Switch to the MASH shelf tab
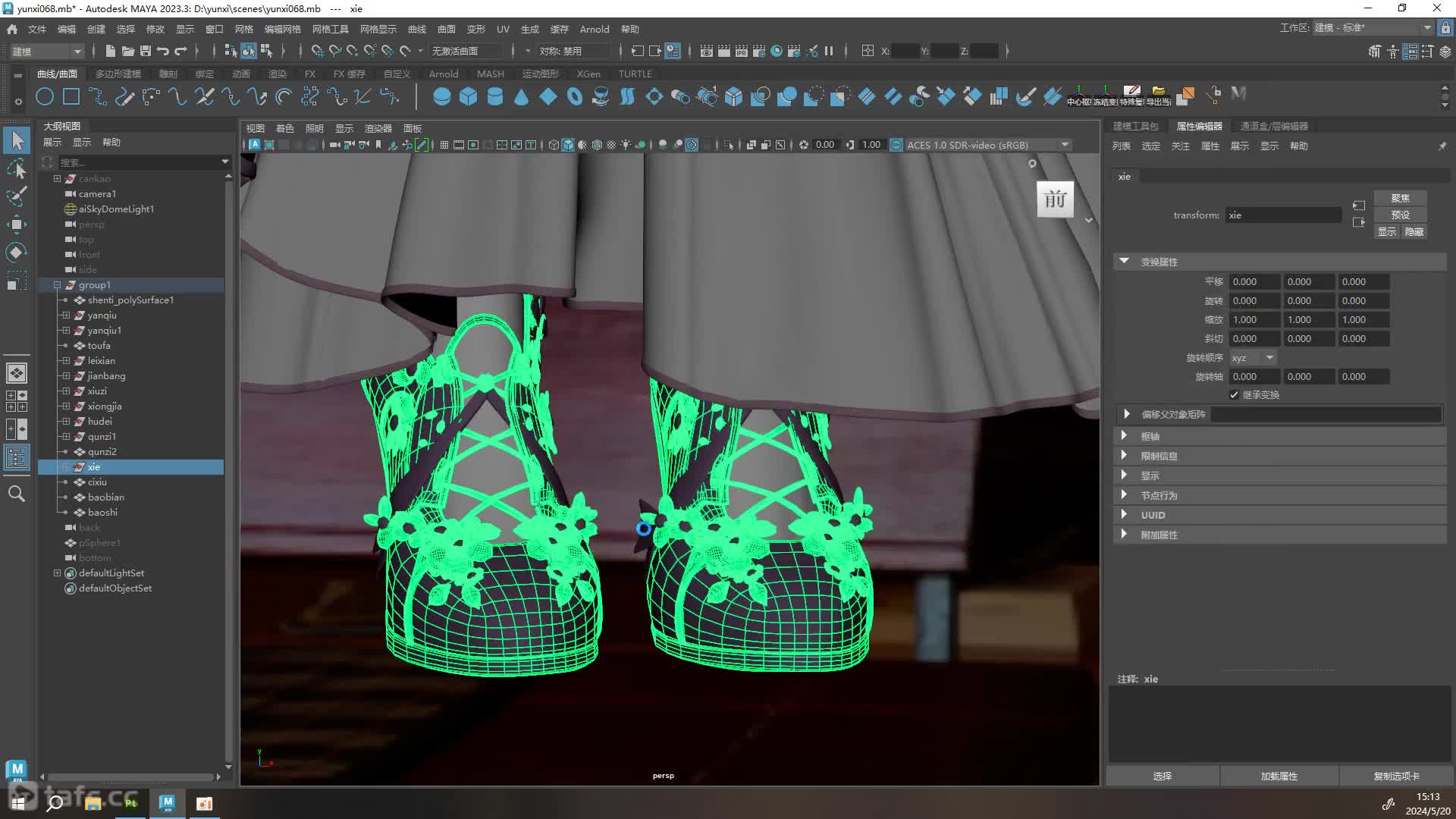1456x819 pixels. coord(490,74)
